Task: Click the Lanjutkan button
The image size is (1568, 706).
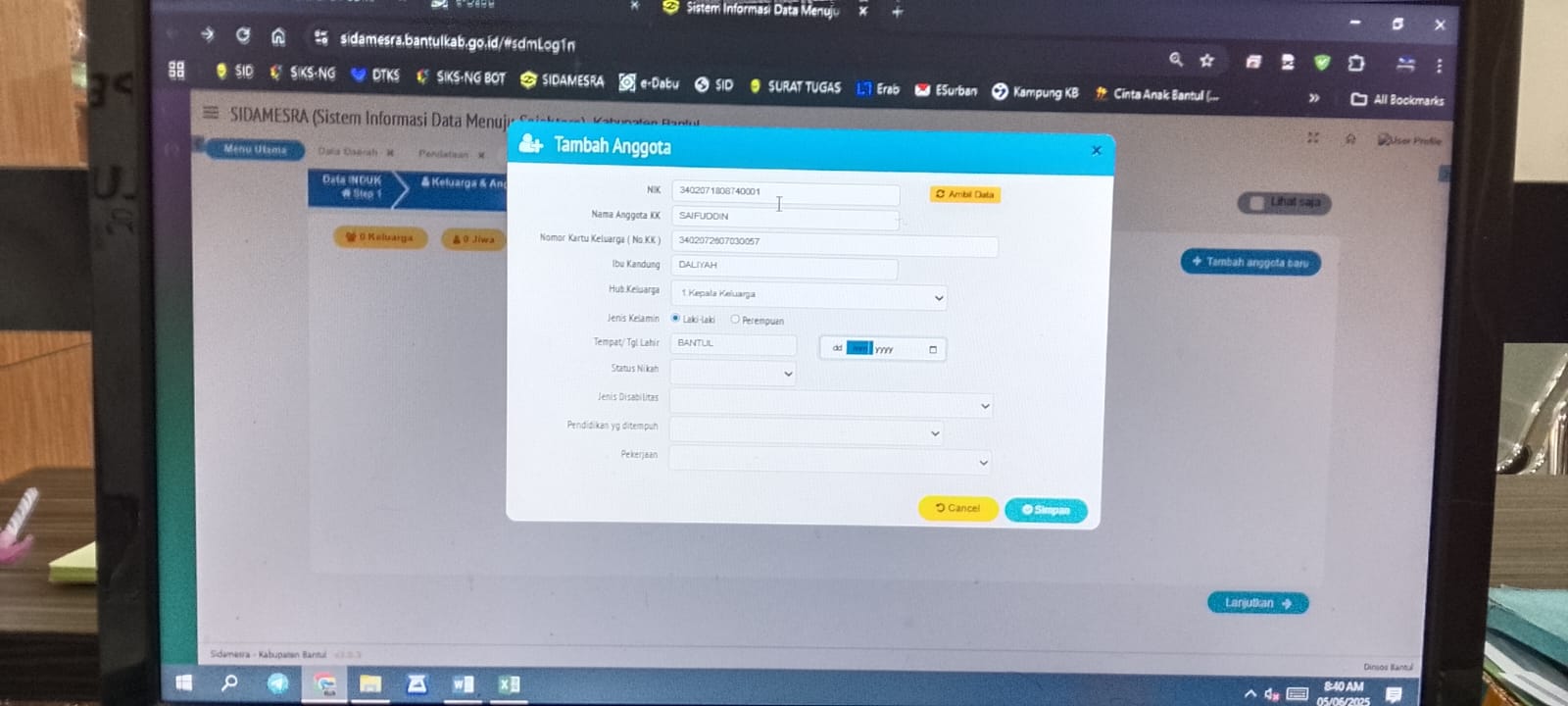Action: [x=1258, y=603]
